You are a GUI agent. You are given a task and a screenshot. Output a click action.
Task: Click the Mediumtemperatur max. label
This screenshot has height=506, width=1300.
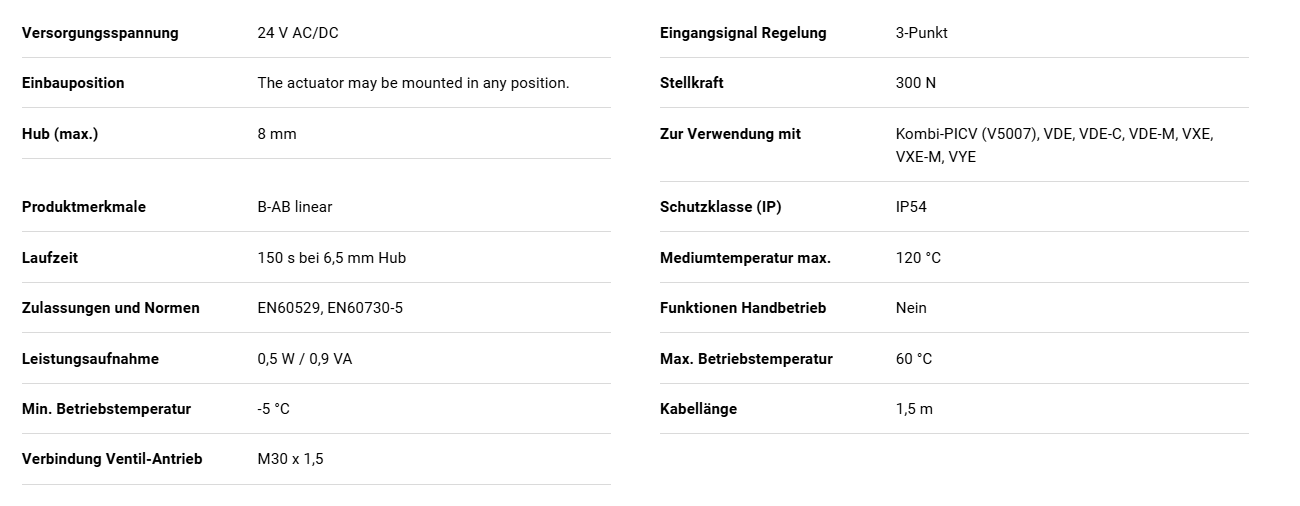(x=745, y=258)
